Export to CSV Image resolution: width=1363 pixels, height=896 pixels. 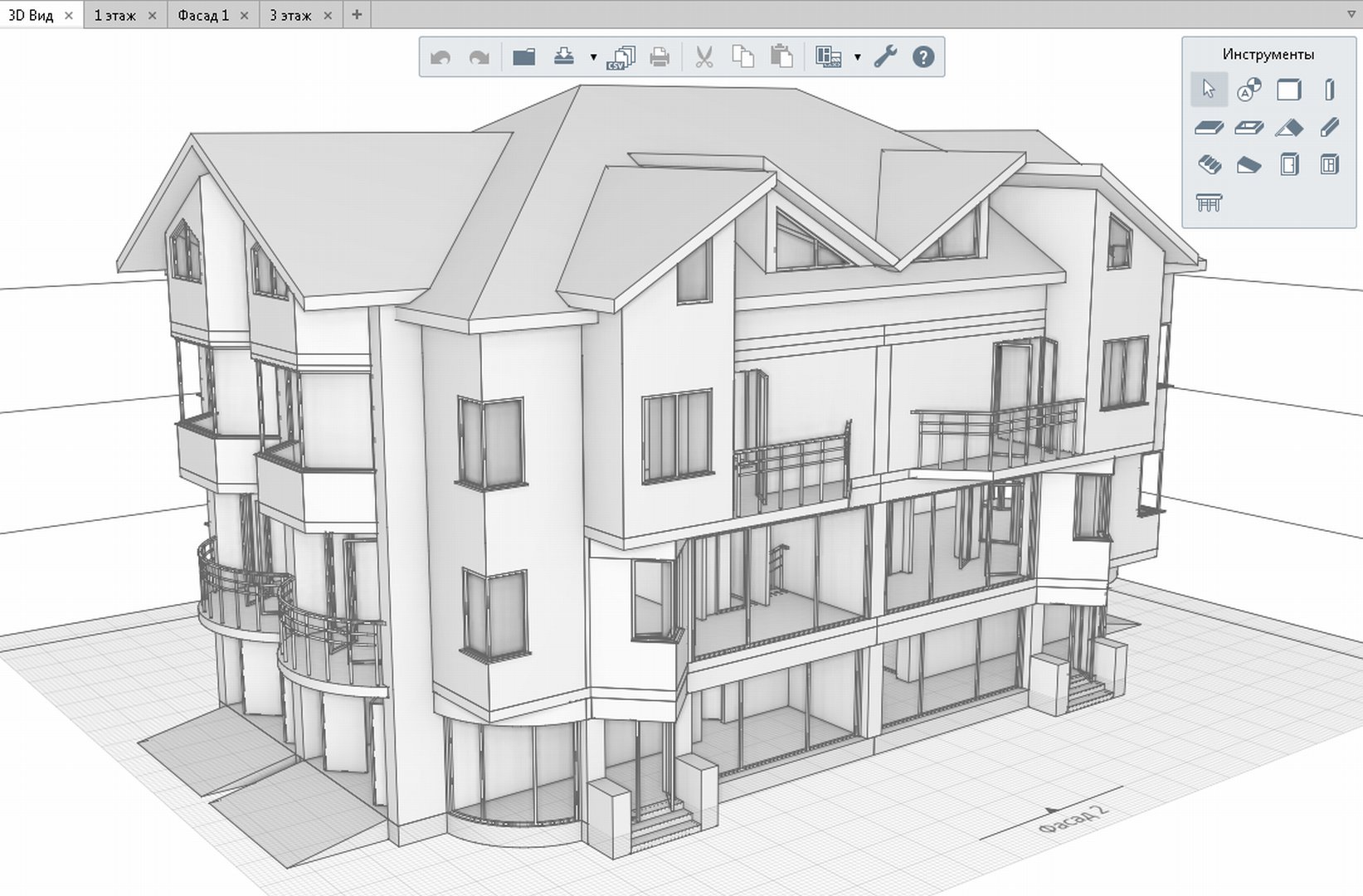(621, 57)
